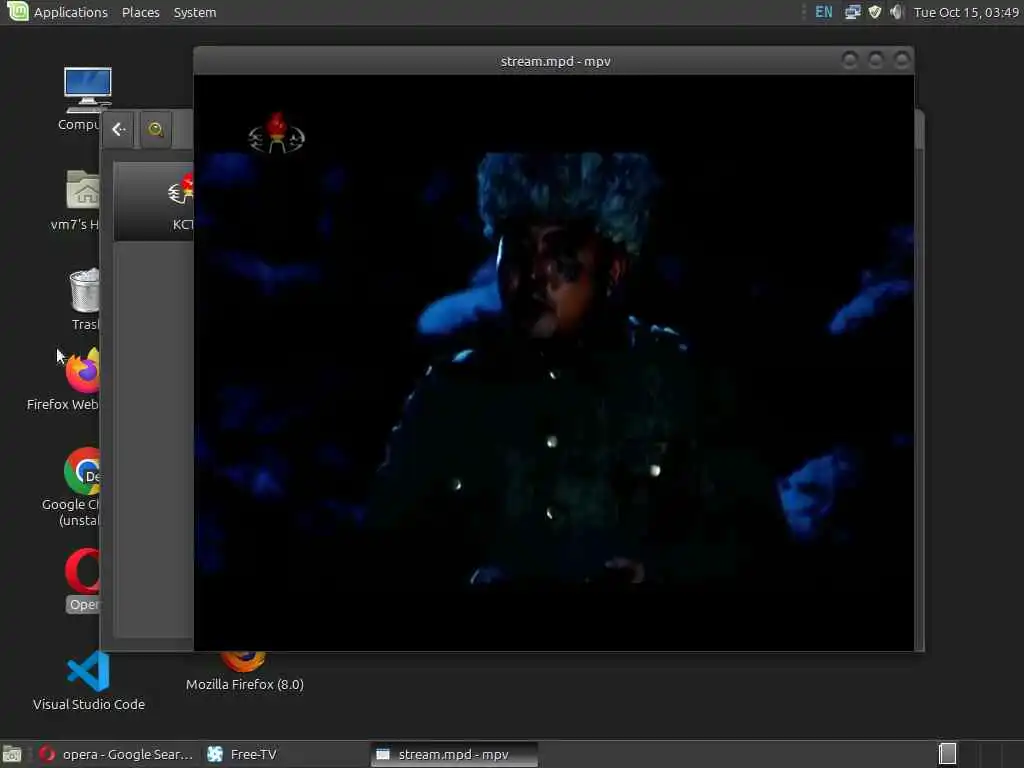This screenshot has width=1024, height=768.
Task: Open the System menu
Action: click(195, 12)
